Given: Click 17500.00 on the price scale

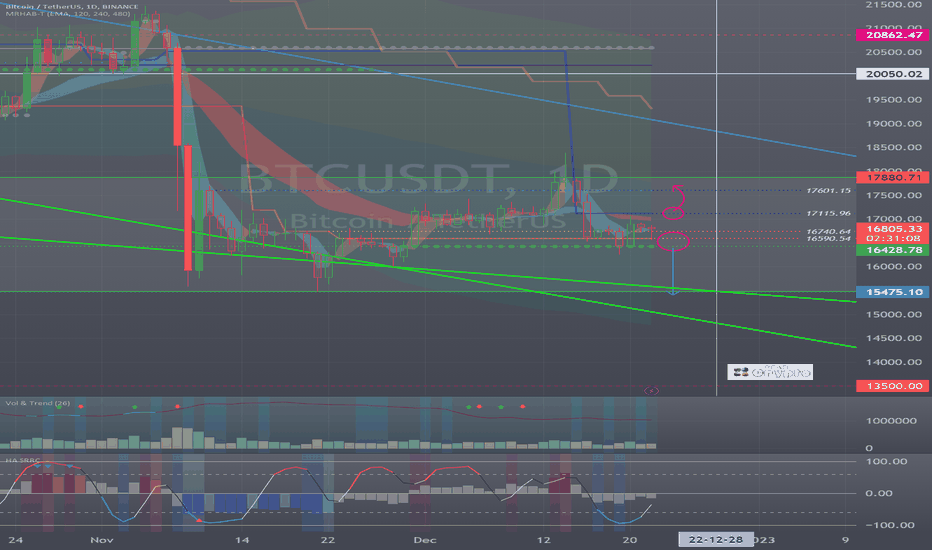Looking at the screenshot, I should pos(893,196).
